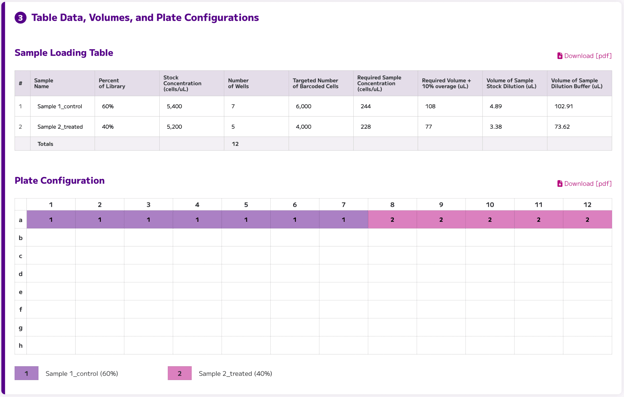Download the Sample Loading Table pdf
624x397 pixels.
[584, 56]
